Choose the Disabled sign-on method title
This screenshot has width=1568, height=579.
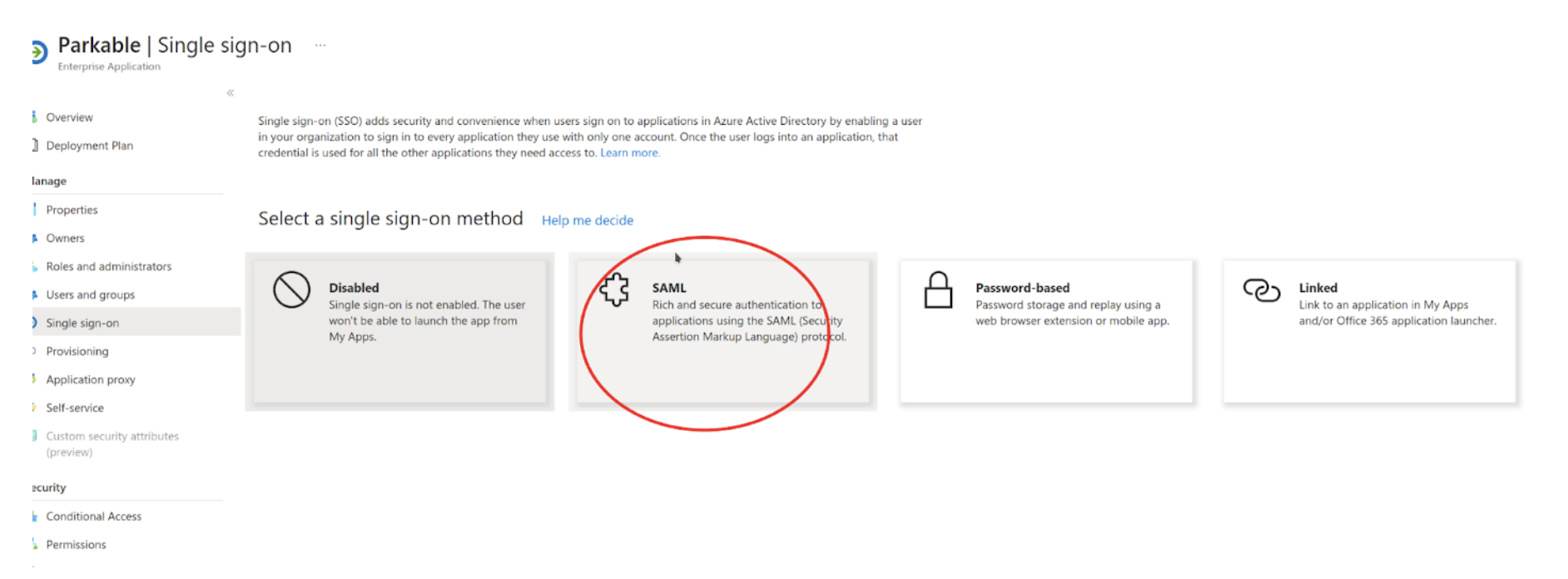coord(354,287)
